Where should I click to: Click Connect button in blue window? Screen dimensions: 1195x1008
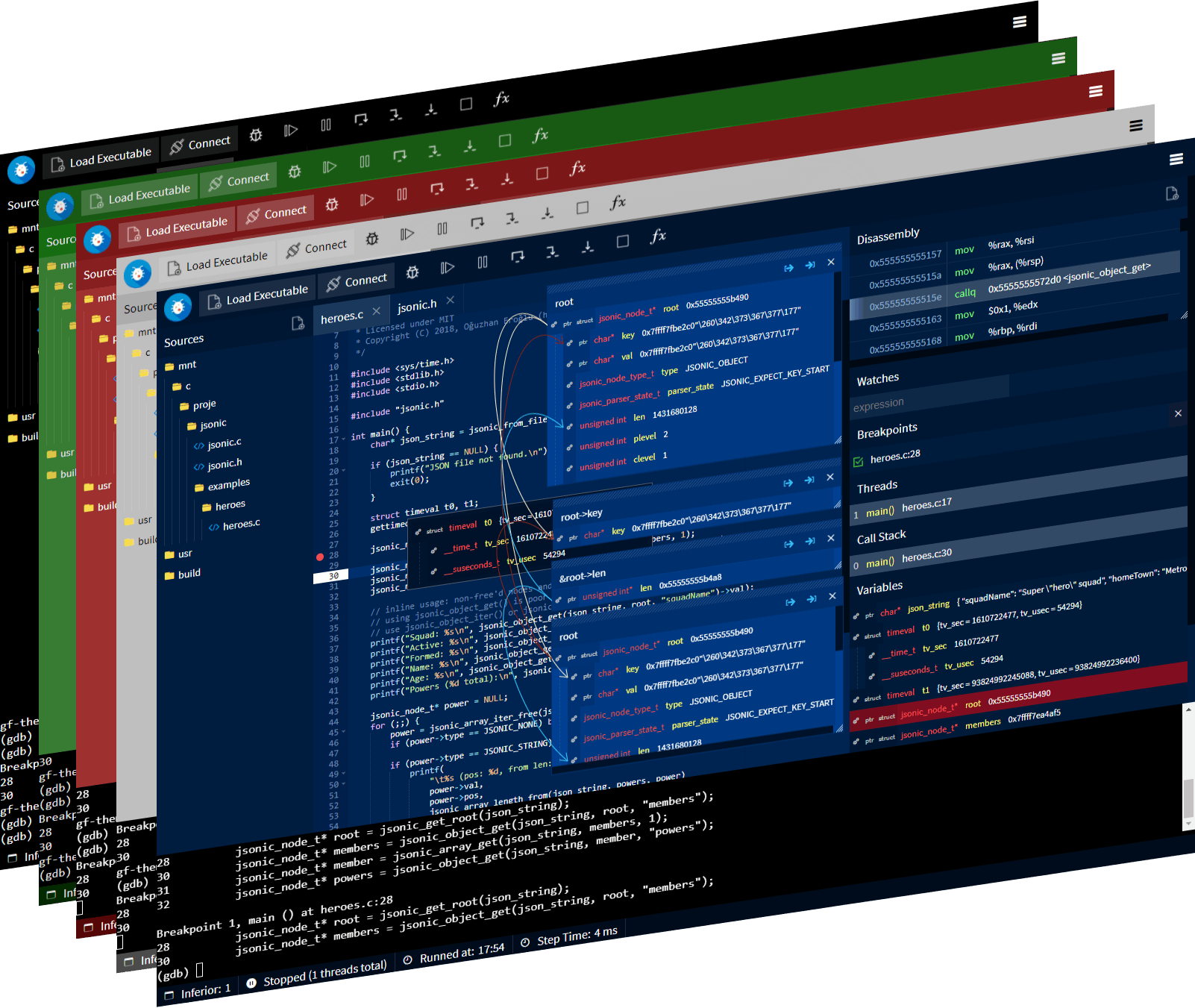357,281
